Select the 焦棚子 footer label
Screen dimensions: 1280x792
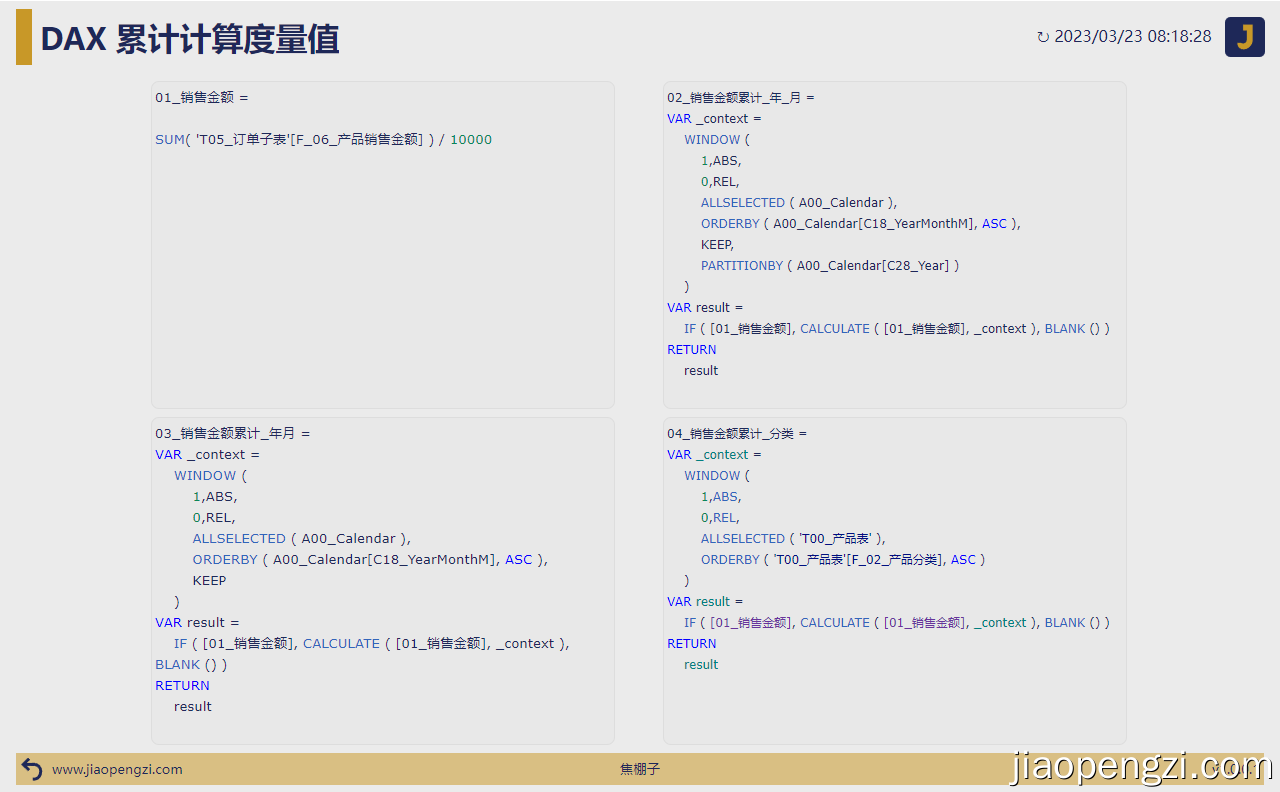(x=640, y=770)
